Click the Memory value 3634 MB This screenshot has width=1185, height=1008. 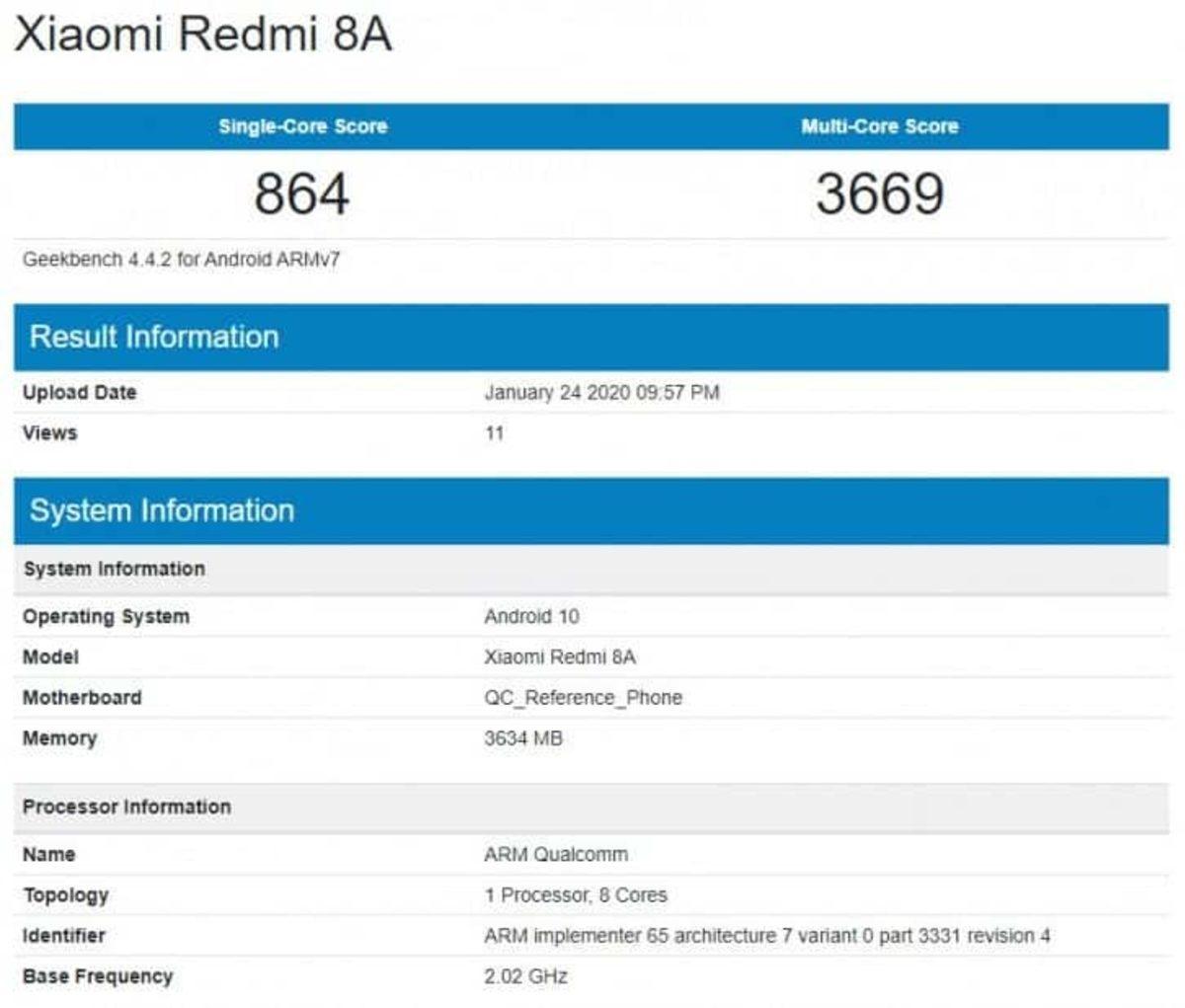521,737
